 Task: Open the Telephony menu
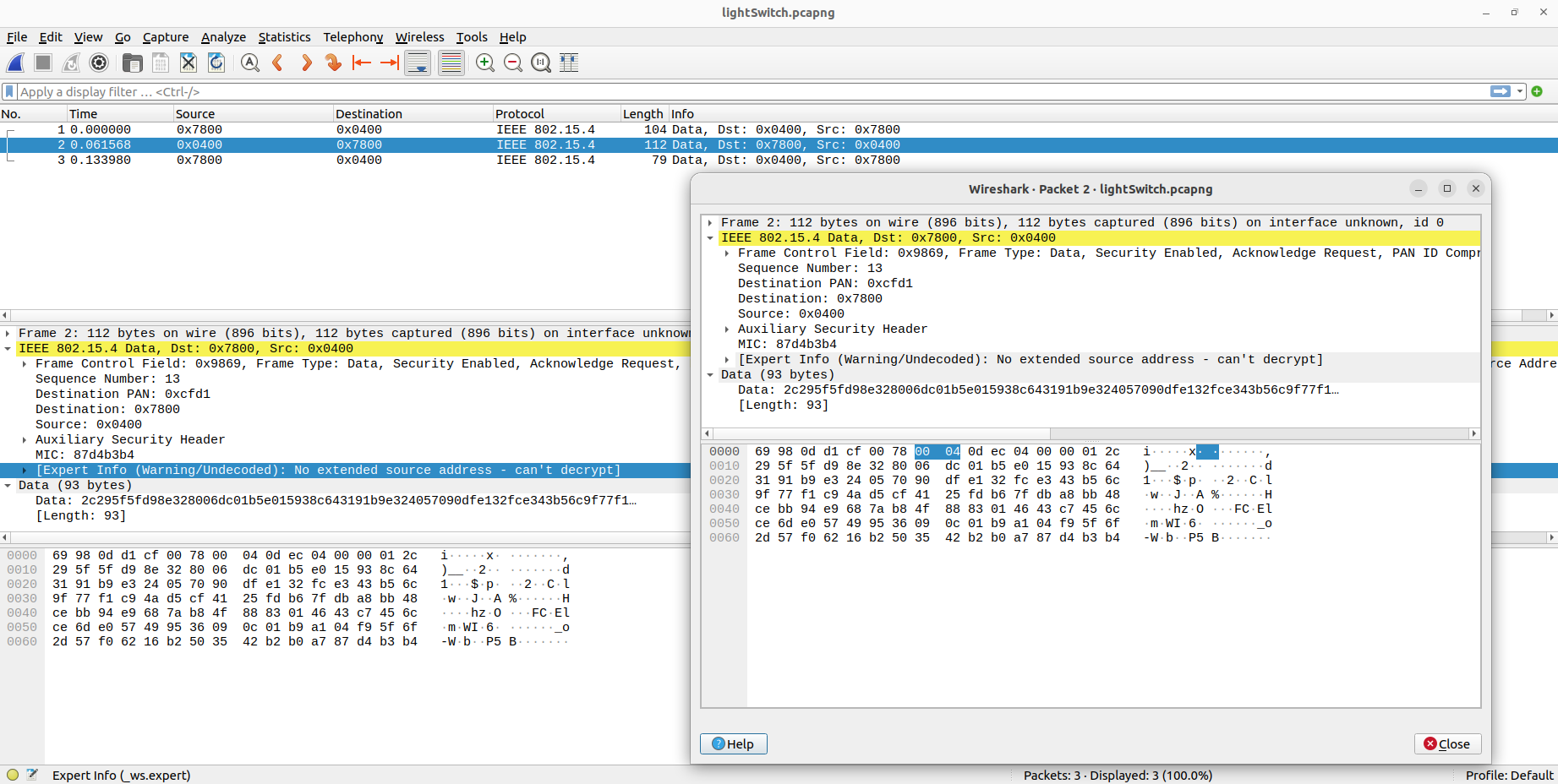coord(353,37)
